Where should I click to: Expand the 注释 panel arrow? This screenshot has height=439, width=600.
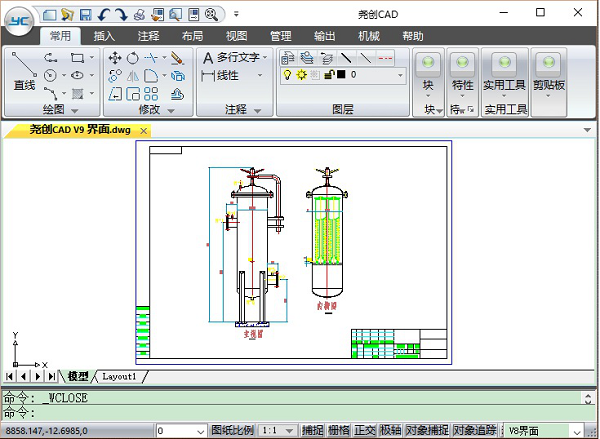tap(258, 111)
